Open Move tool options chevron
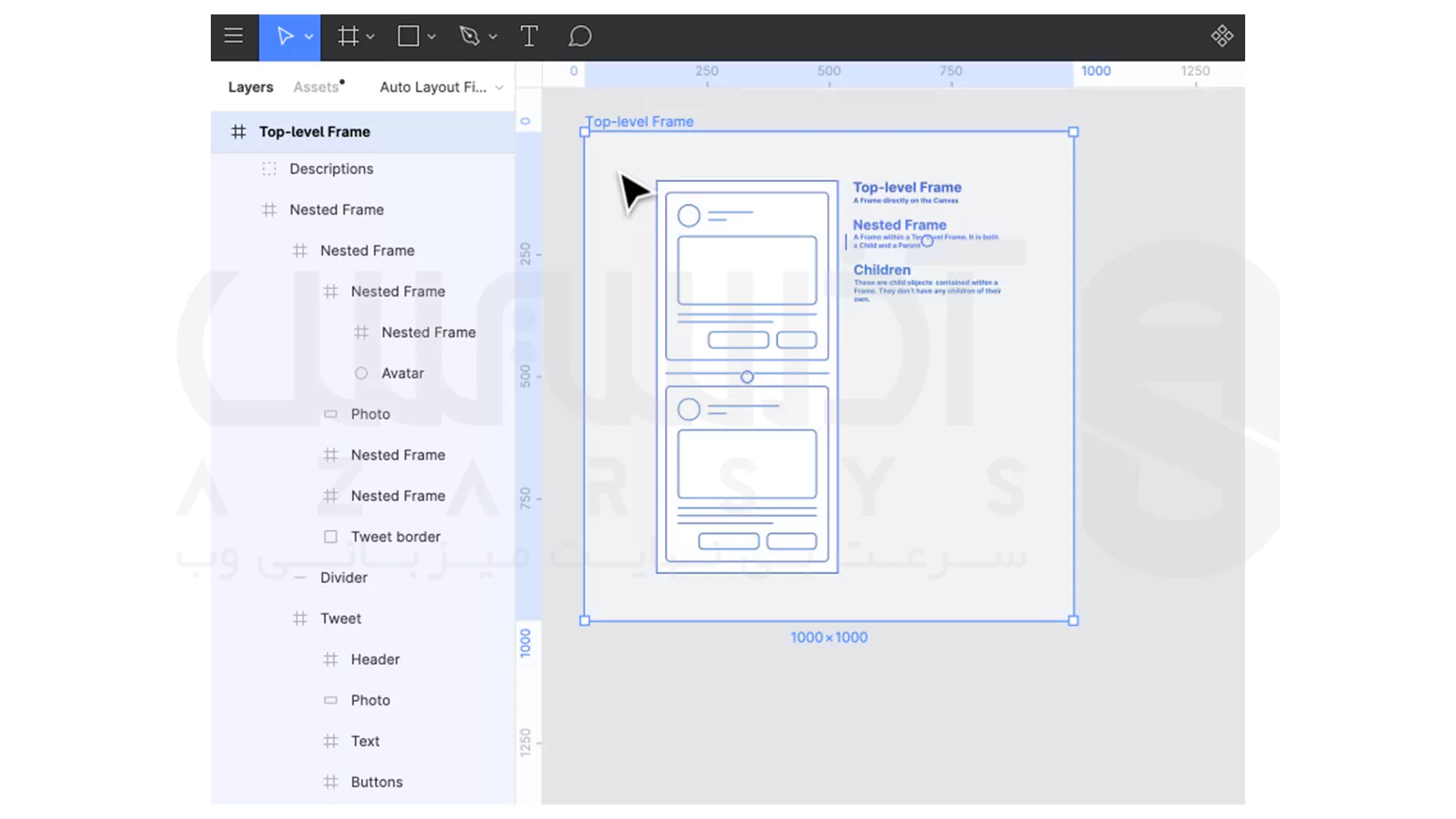 pos(309,36)
